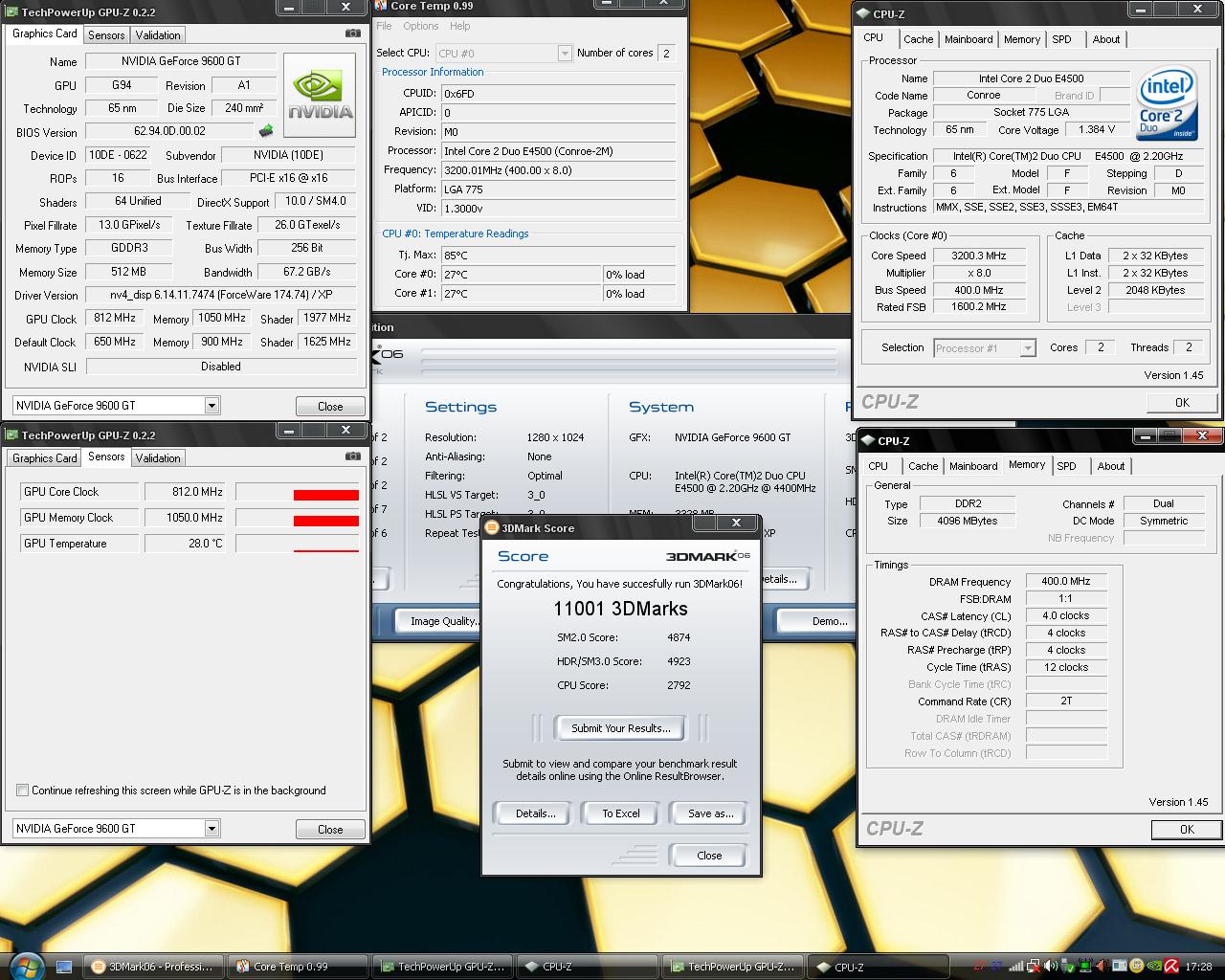Switch to Core Temp 0.99 taskbar button

click(298, 967)
